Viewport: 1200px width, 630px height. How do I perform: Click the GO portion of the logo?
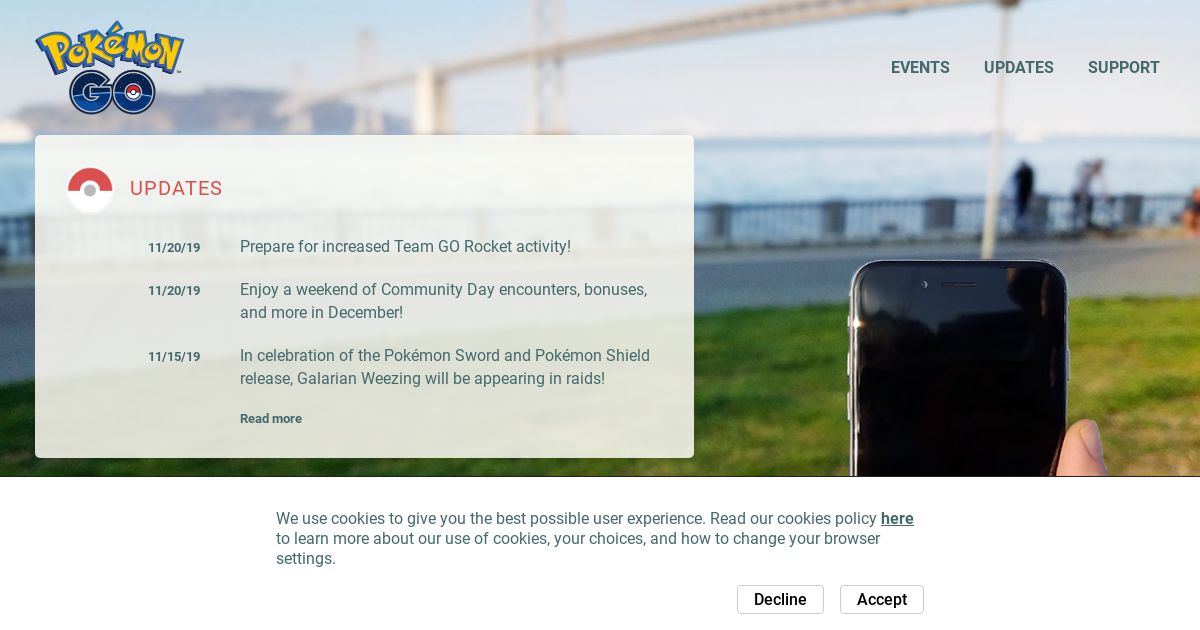pos(112,92)
